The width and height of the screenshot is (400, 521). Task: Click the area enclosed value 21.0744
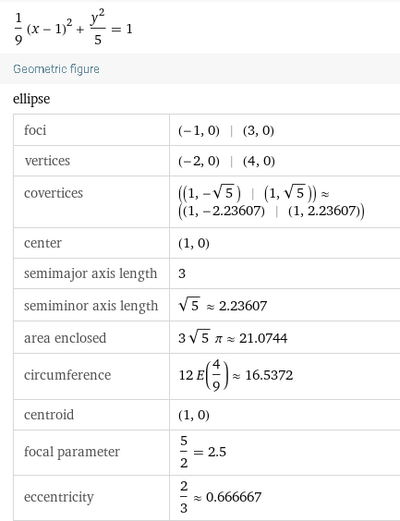[263, 338]
